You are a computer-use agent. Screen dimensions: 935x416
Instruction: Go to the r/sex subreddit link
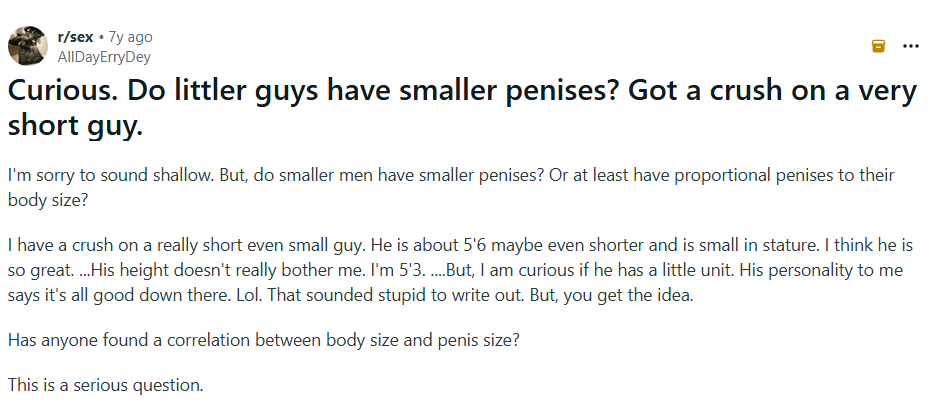(x=75, y=37)
